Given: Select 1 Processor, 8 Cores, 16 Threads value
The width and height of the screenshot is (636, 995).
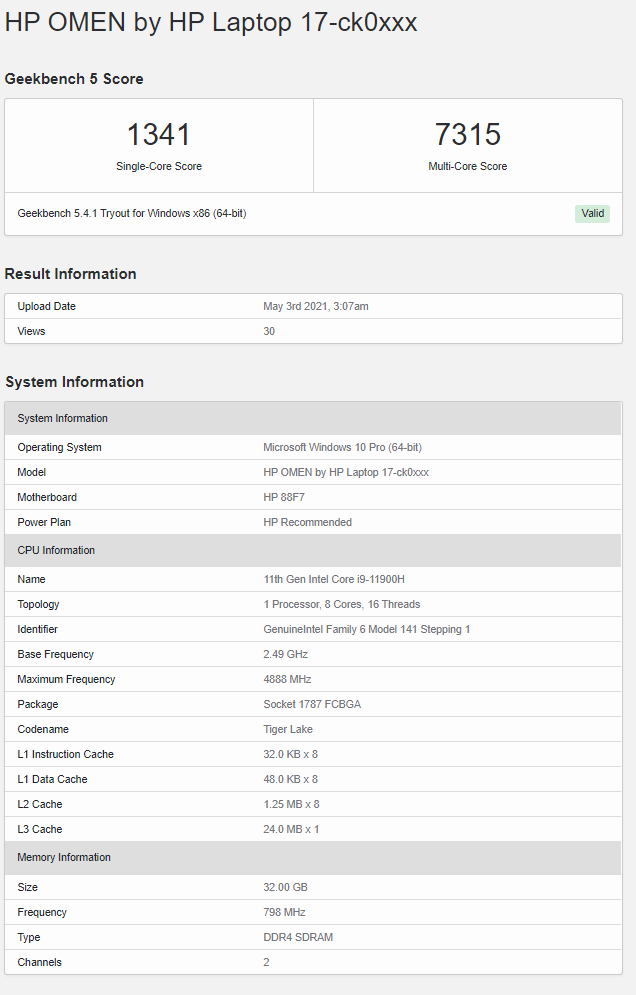Looking at the screenshot, I should click(341, 604).
